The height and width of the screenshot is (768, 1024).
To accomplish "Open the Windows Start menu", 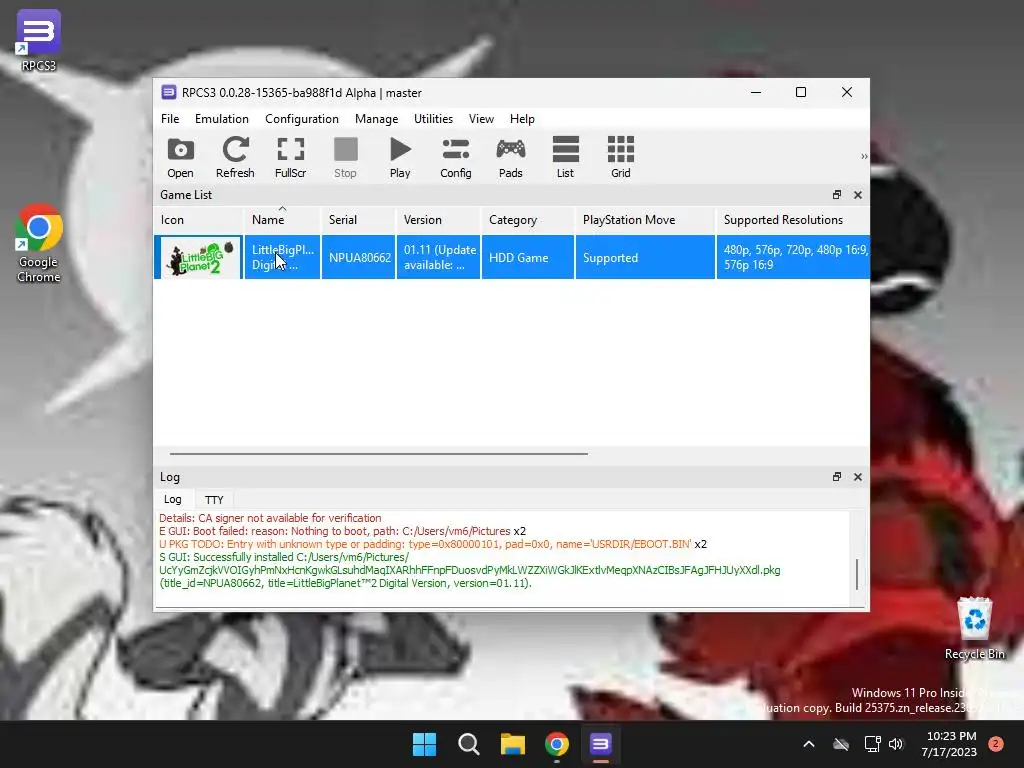I will (424, 744).
